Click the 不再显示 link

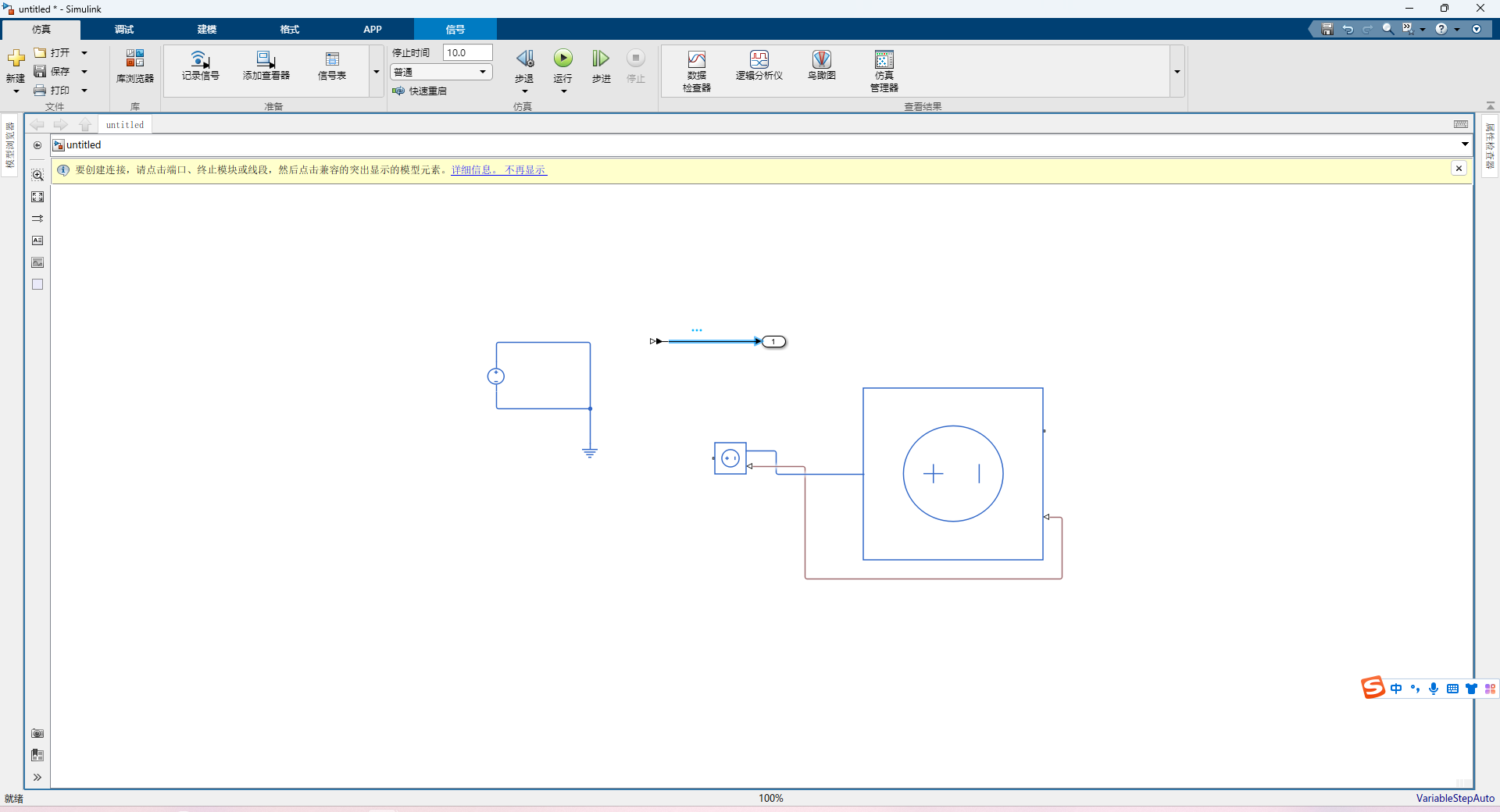[526, 170]
